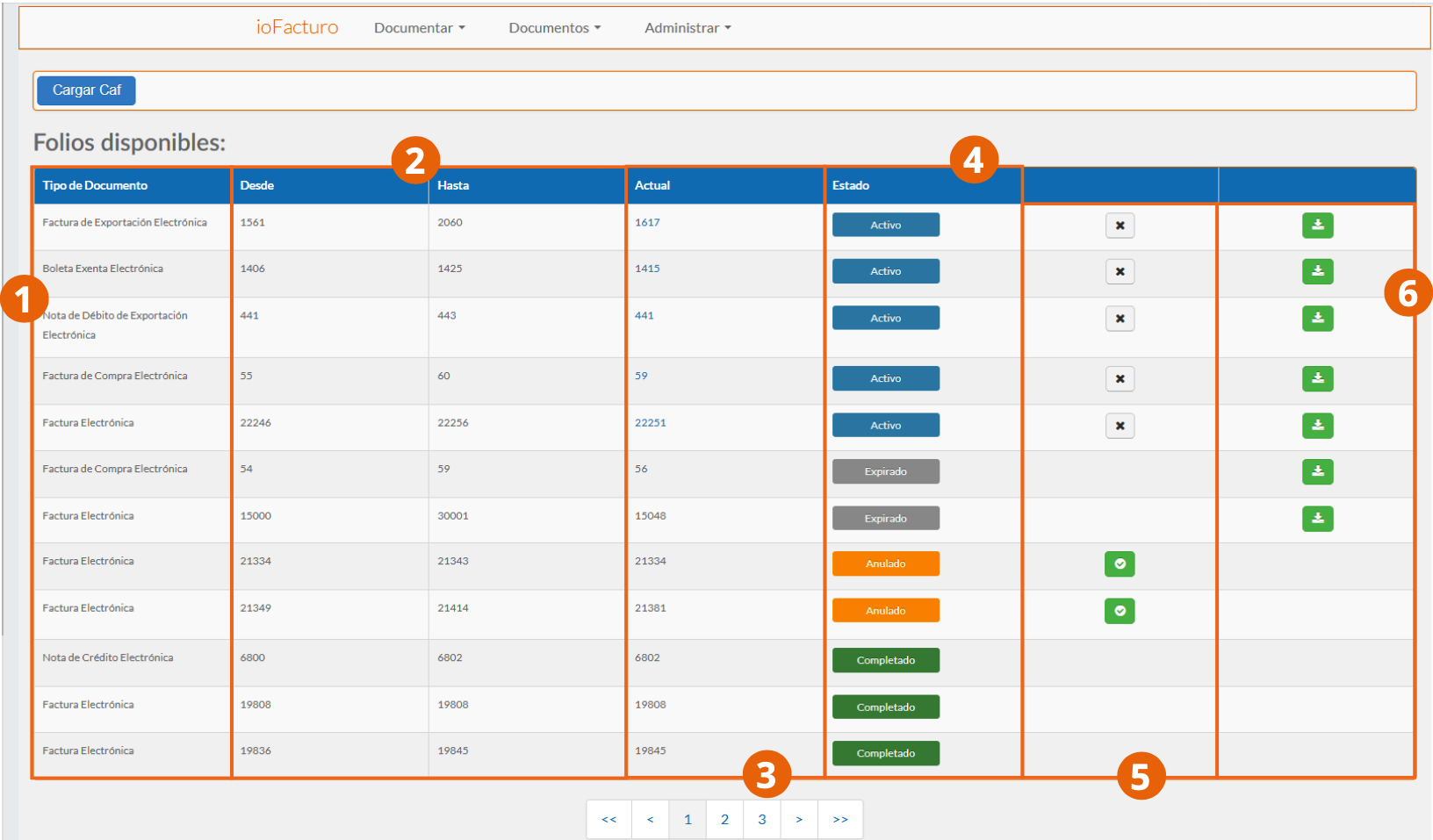Open the Documentos dropdown menu
The height and width of the screenshot is (840, 1433).
click(x=555, y=28)
